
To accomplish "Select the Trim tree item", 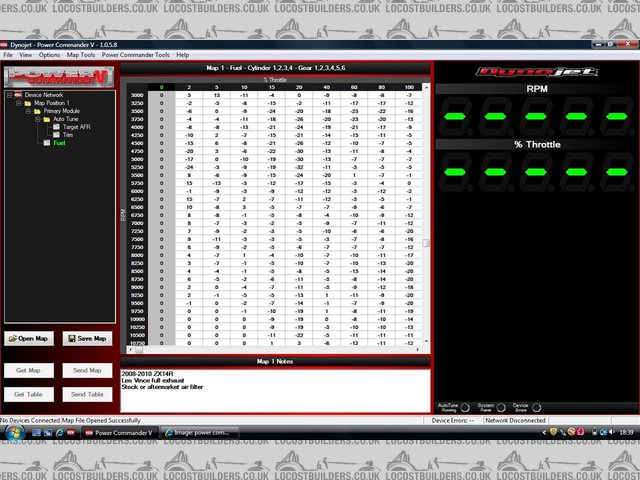I will pos(68,135).
